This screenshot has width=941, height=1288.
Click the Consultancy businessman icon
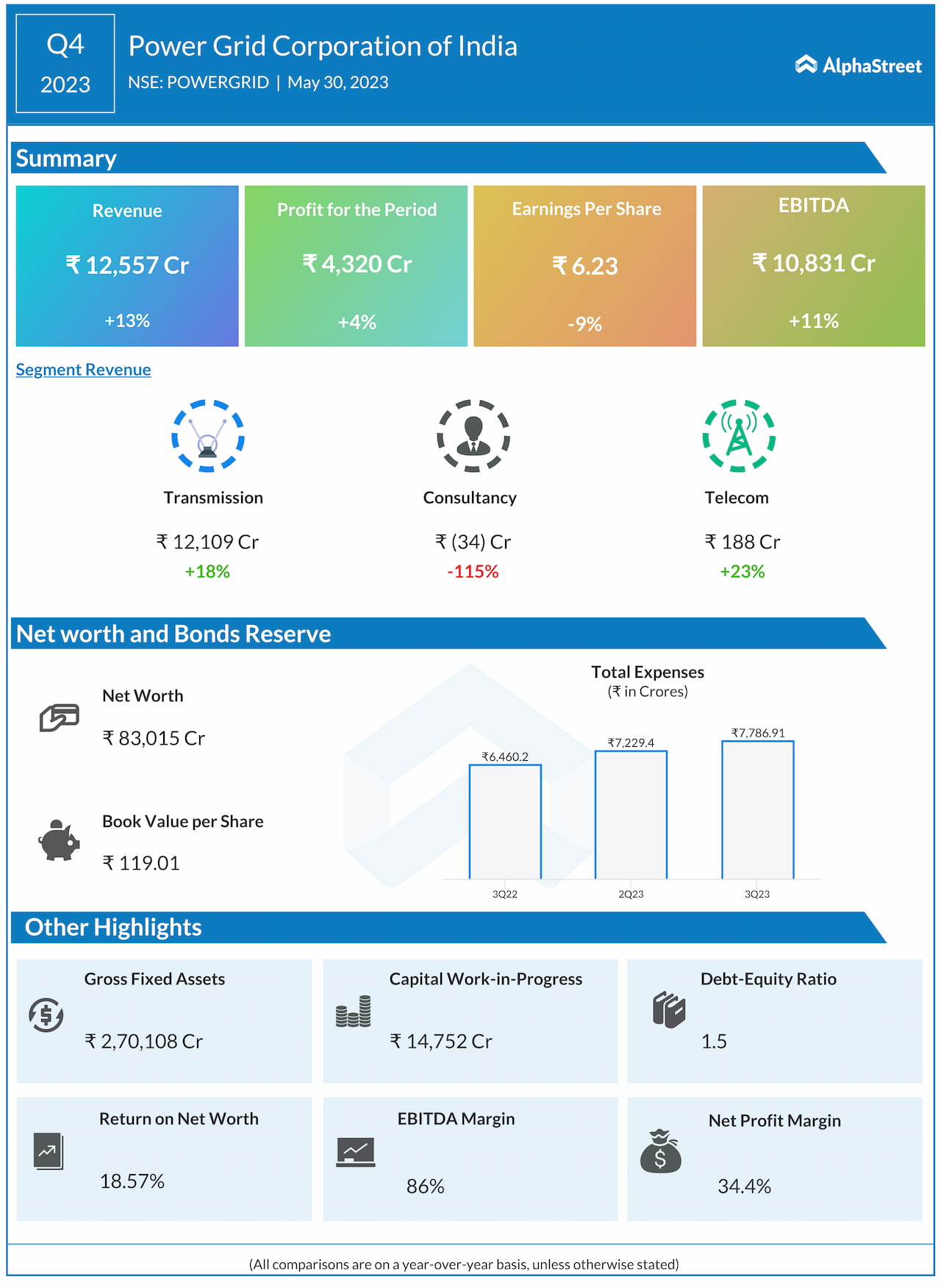click(473, 436)
